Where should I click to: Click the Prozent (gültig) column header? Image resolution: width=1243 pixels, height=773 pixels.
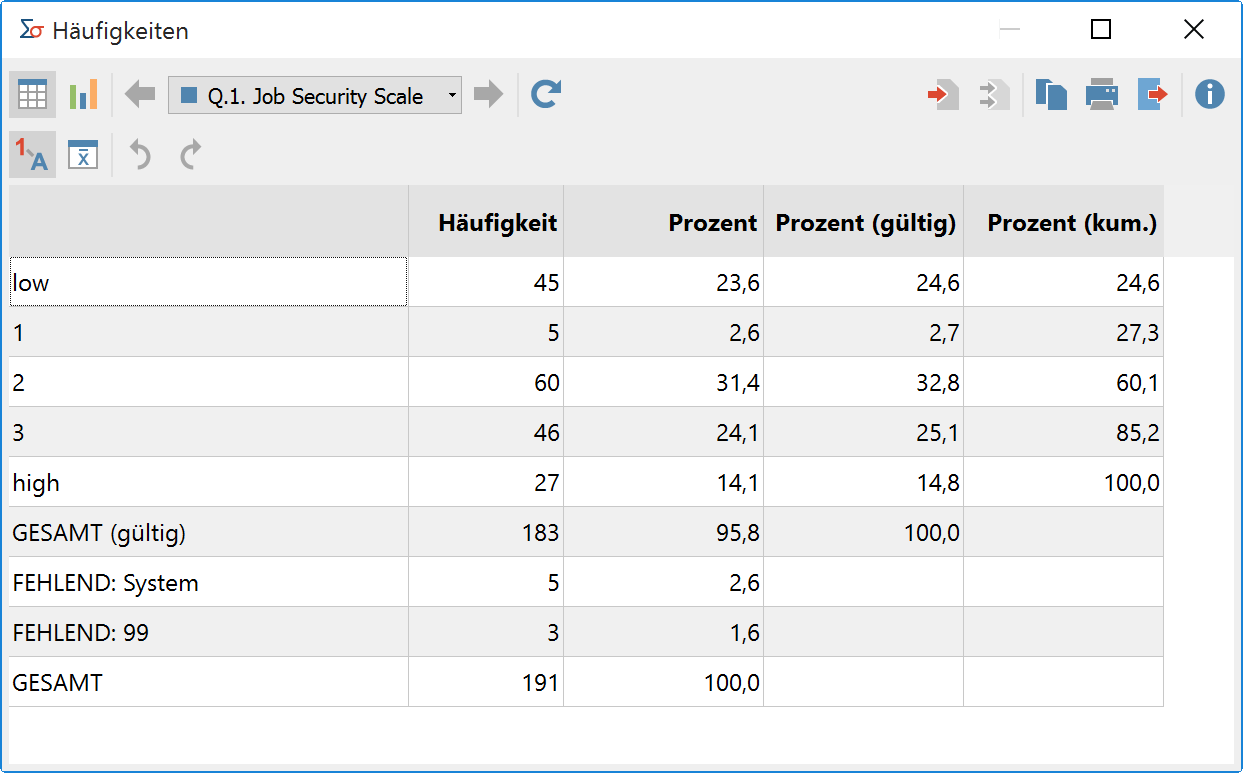click(x=864, y=221)
